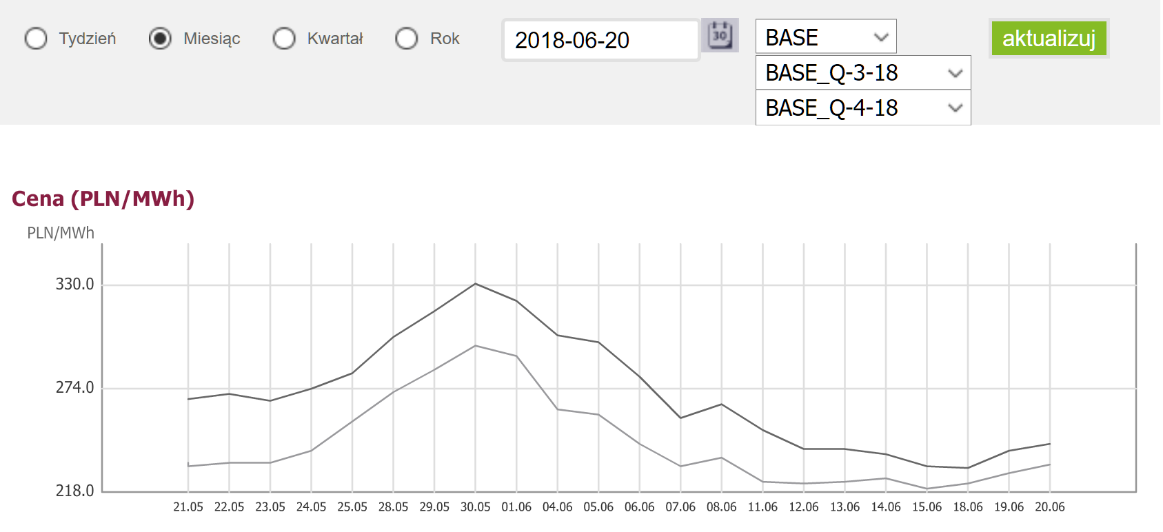Click the dark line peak at 30.05
This screenshot has width=1163, height=532.
pyautogui.click(x=475, y=283)
